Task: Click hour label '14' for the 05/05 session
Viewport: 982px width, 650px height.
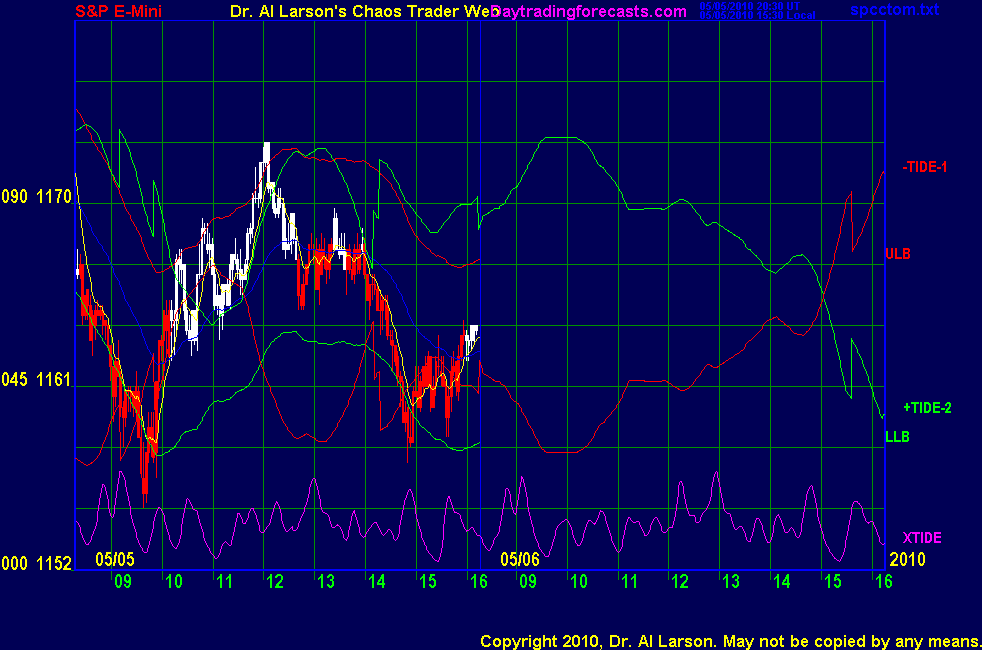Action: (x=376, y=582)
